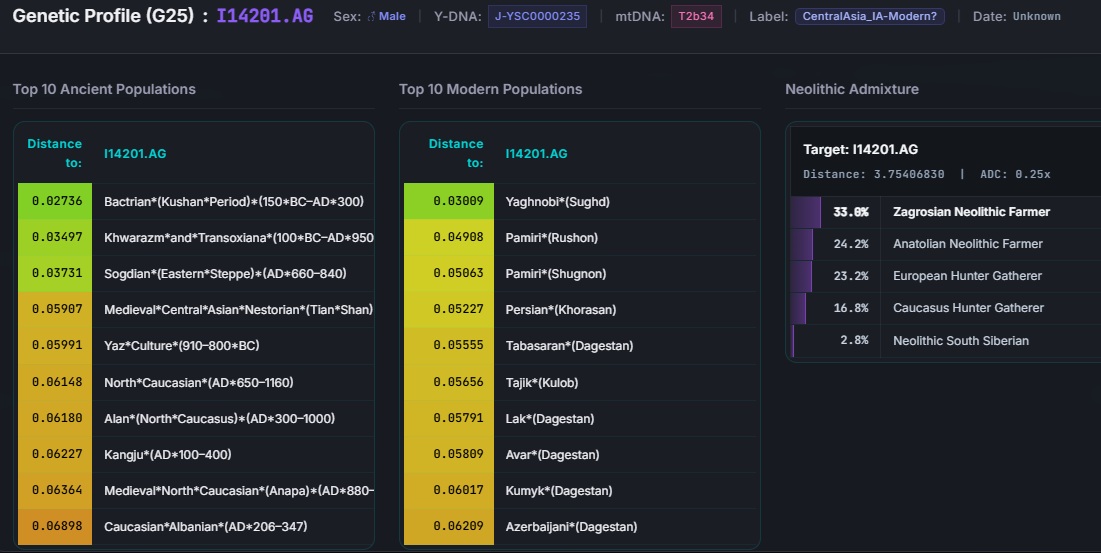Click Distance to header in modern table
The image size is (1101, 553).
456,153
